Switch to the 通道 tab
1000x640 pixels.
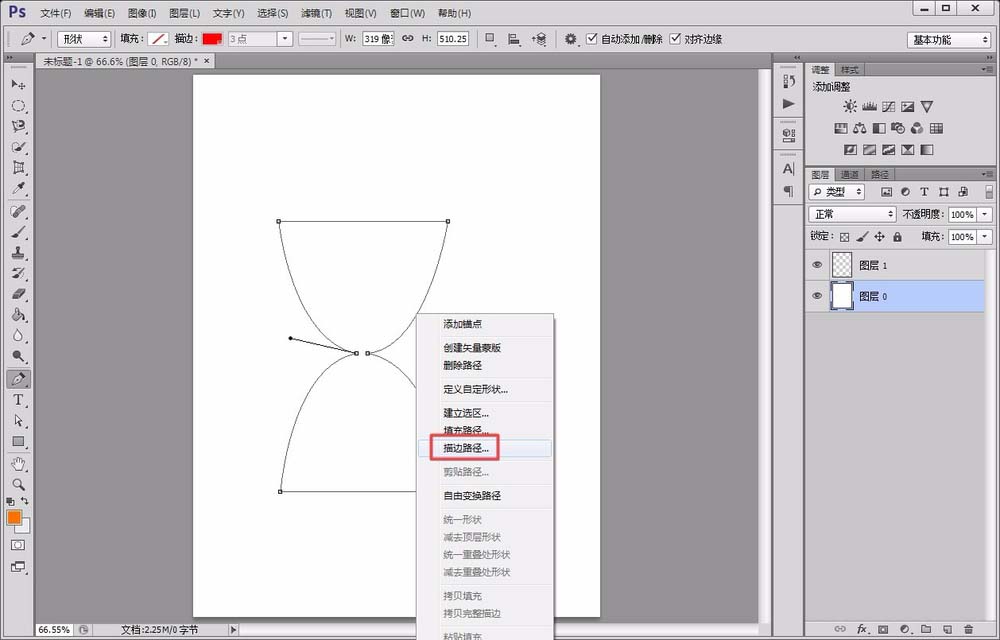849,173
